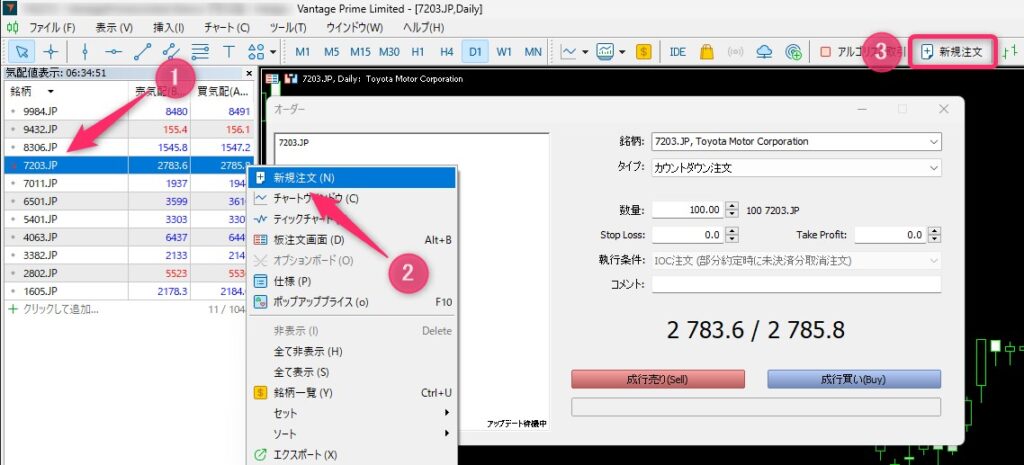This screenshot has height=465, width=1024.
Task: Select the vertical line drawing tool
Action: pos(85,51)
